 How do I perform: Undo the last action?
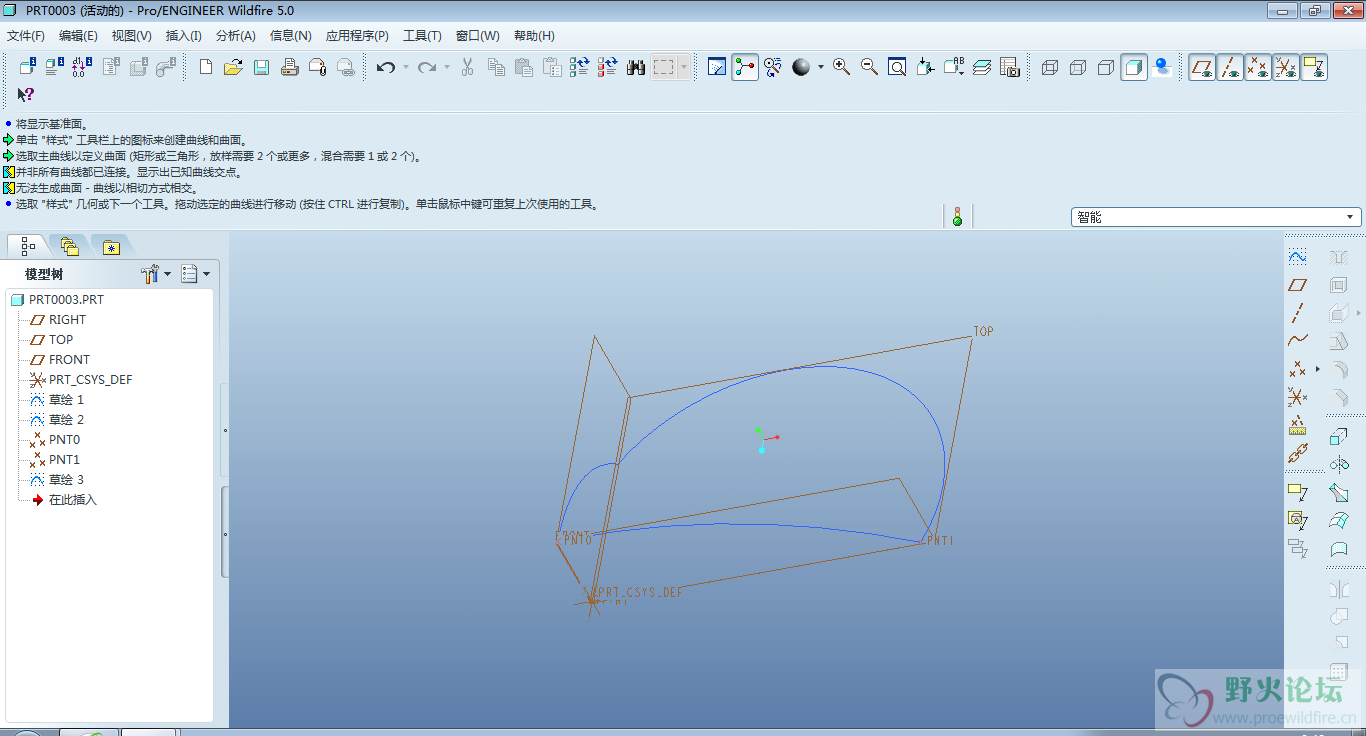point(386,67)
